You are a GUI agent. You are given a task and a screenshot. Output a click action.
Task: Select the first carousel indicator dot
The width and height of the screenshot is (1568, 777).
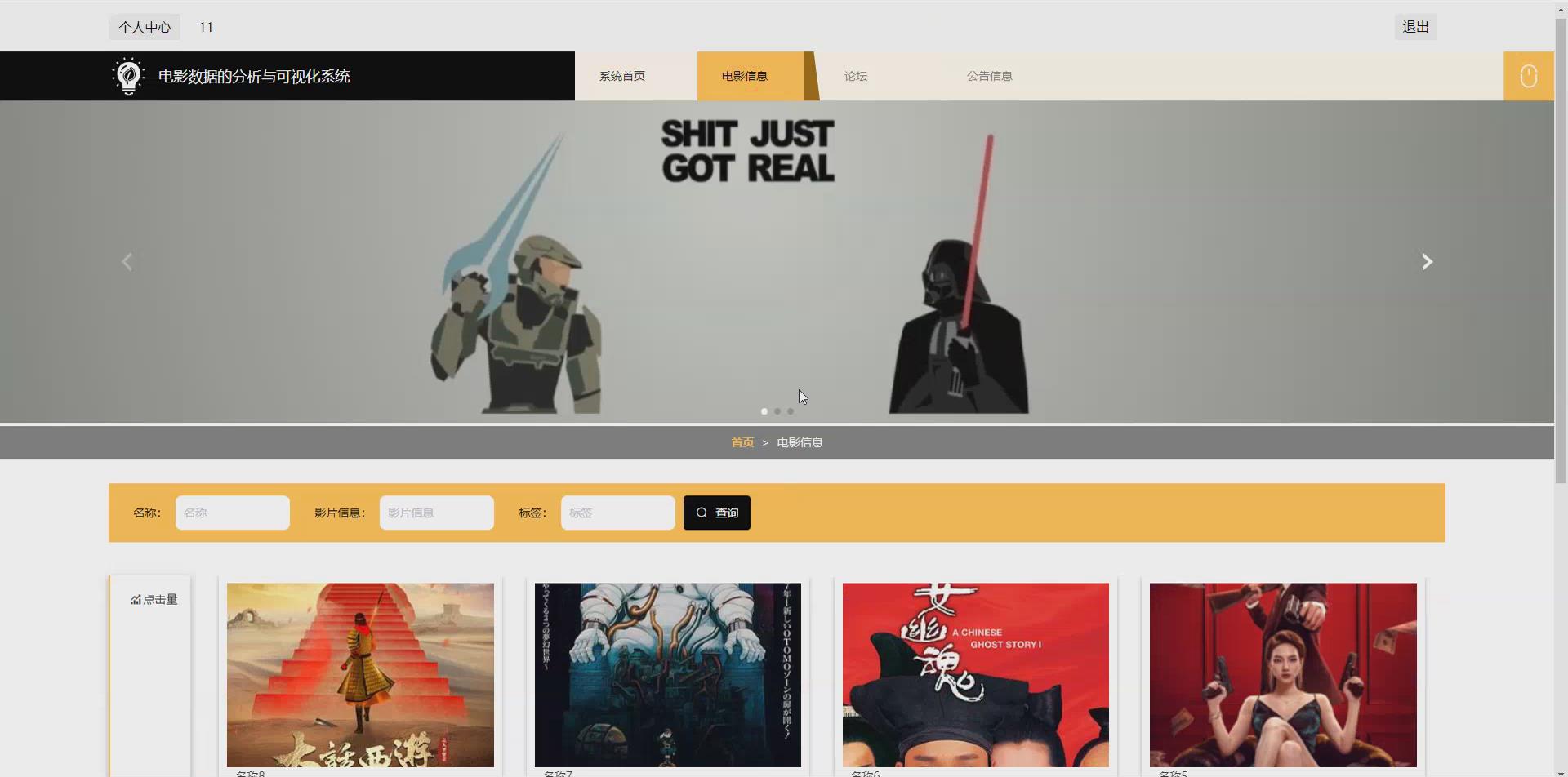click(764, 411)
